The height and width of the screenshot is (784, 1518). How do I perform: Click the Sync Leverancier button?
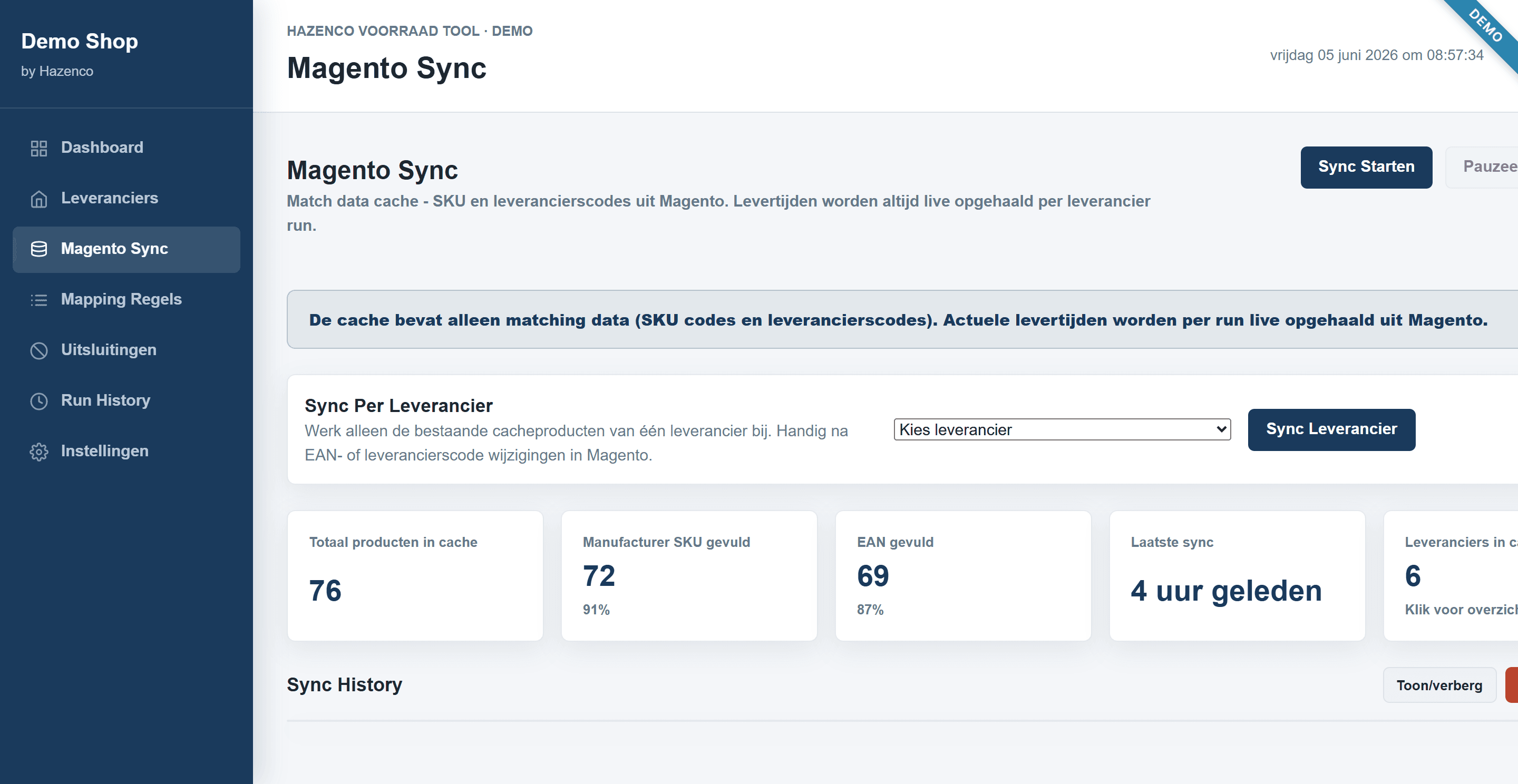(1331, 429)
